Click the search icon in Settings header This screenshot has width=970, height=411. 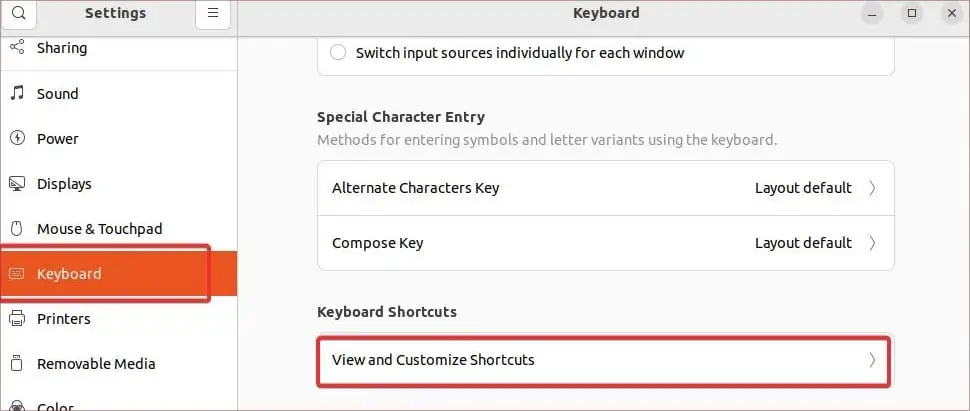click(x=18, y=14)
